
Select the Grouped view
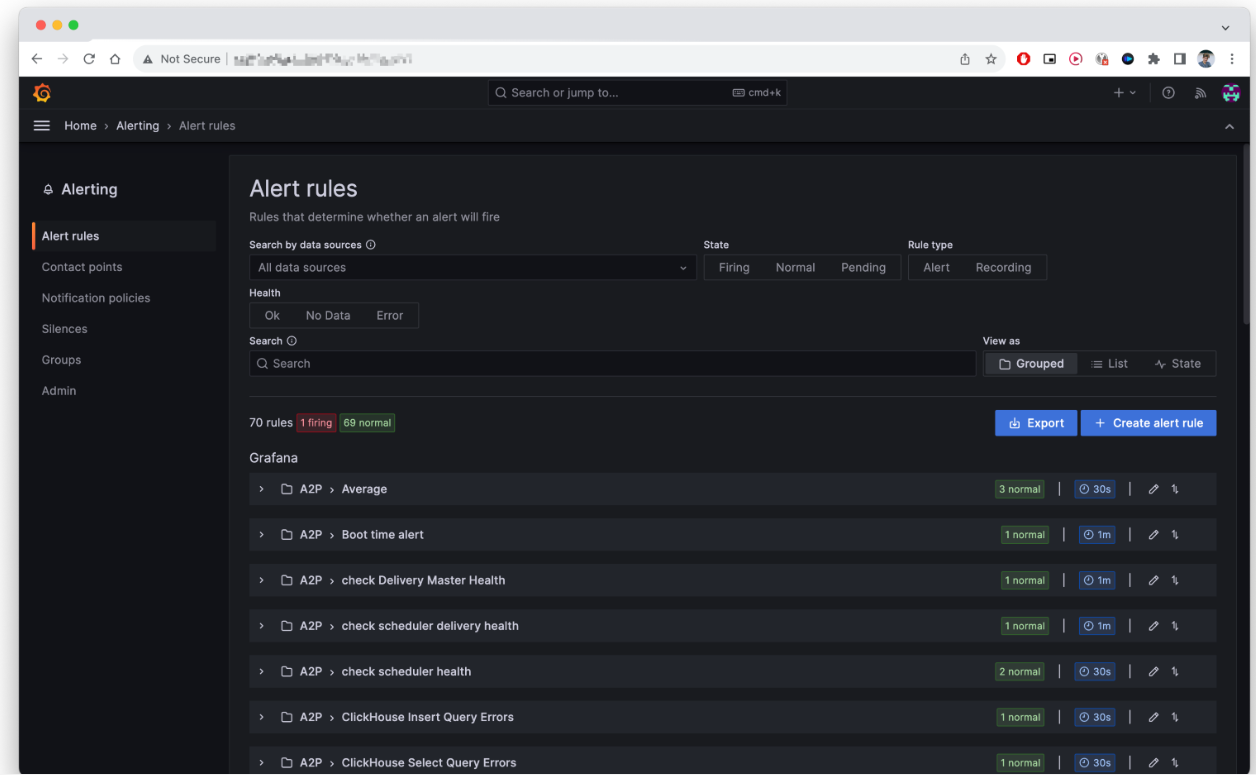(x=1031, y=364)
